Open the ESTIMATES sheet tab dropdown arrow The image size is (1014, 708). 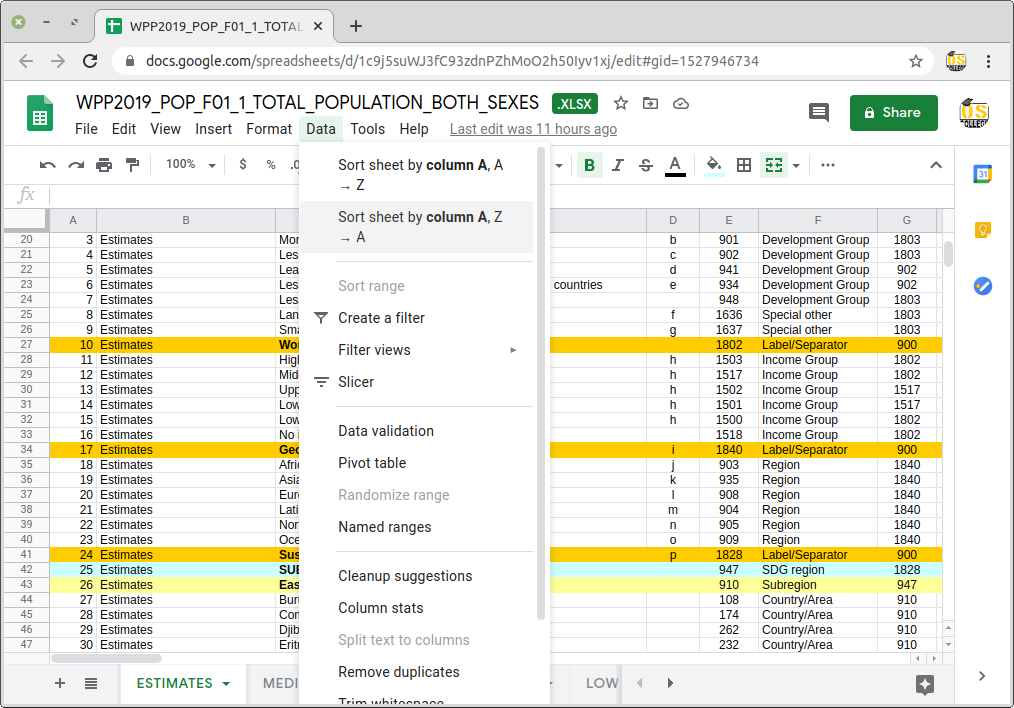point(227,684)
